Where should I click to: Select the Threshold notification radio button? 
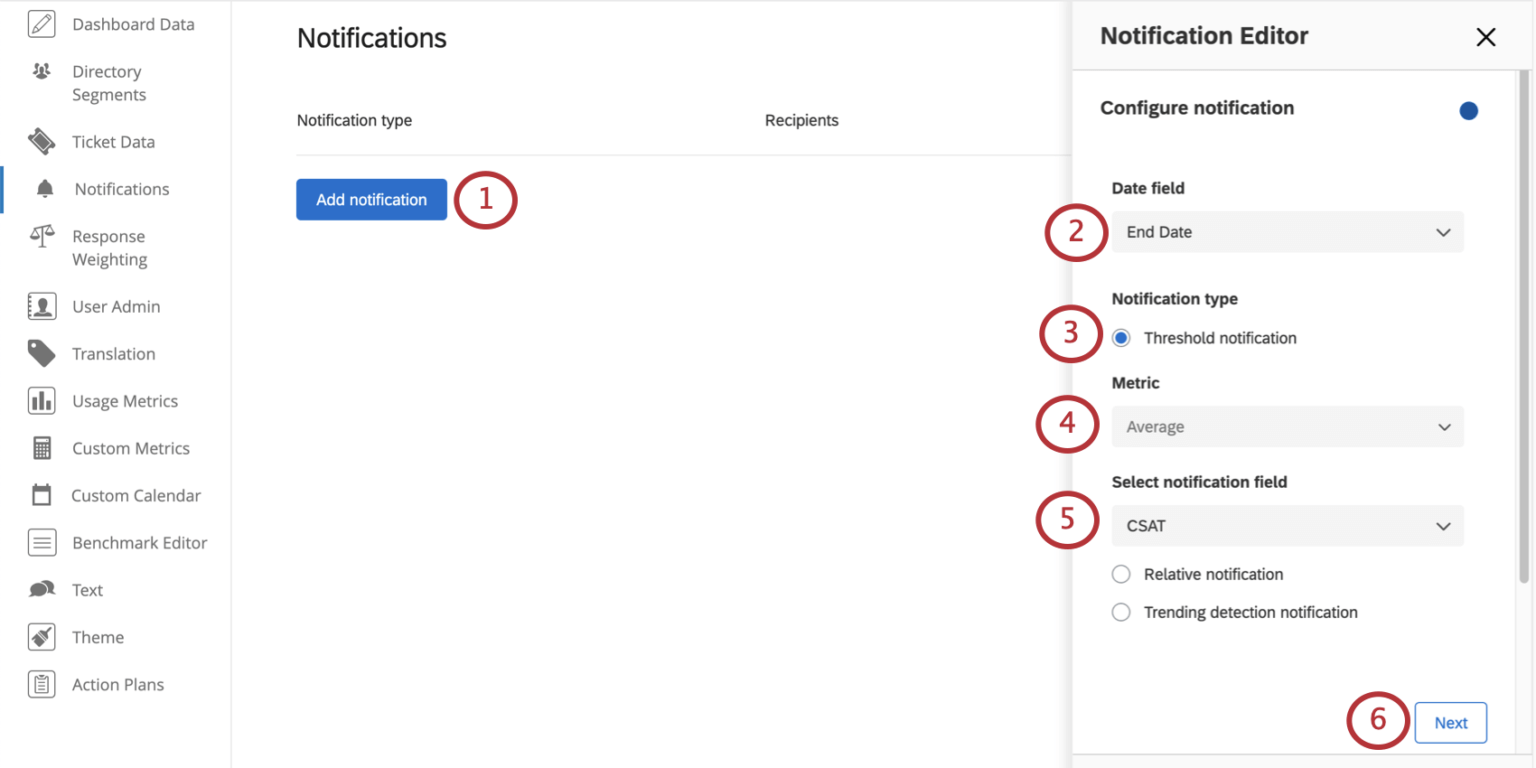click(1121, 337)
